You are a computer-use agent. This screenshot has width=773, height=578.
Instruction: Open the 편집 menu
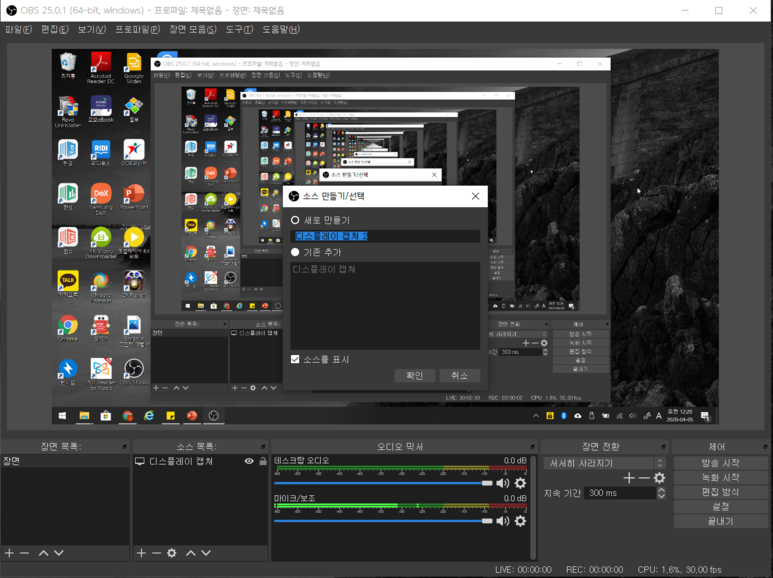54,30
